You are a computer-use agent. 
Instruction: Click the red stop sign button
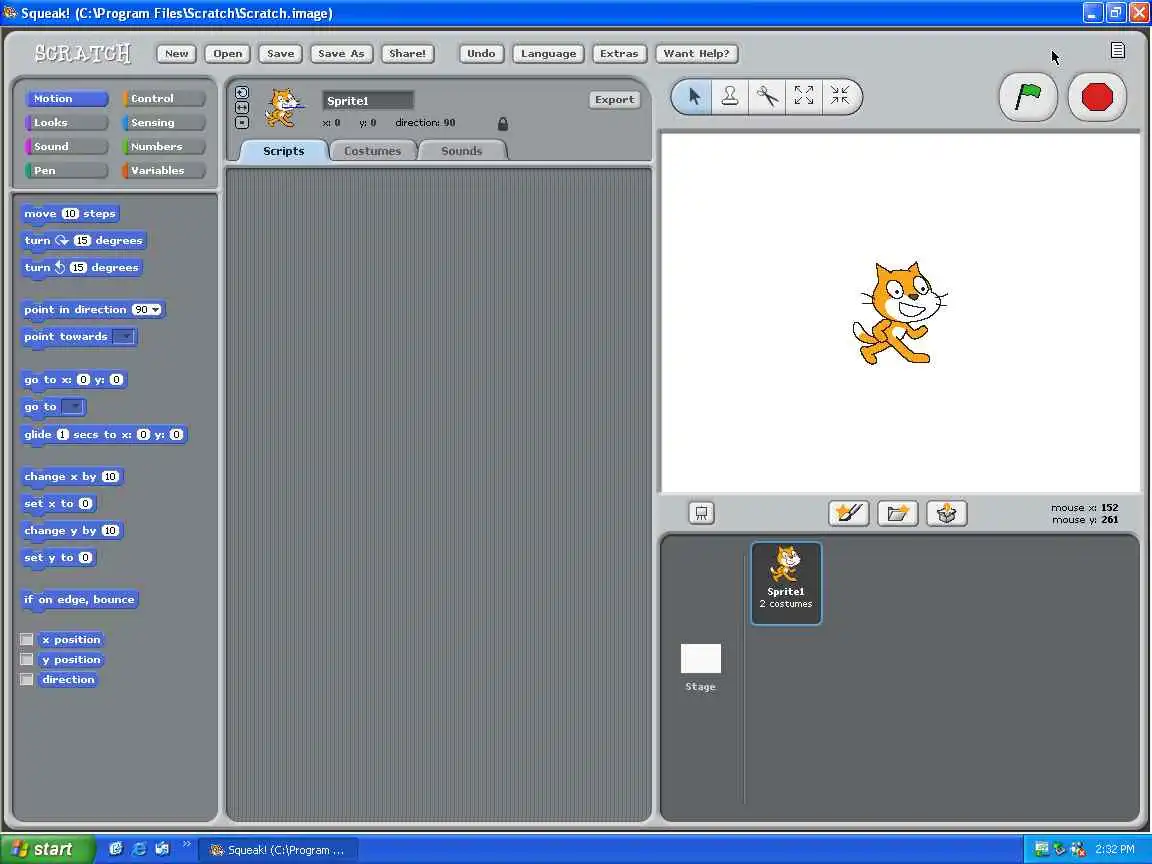pos(1097,96)
